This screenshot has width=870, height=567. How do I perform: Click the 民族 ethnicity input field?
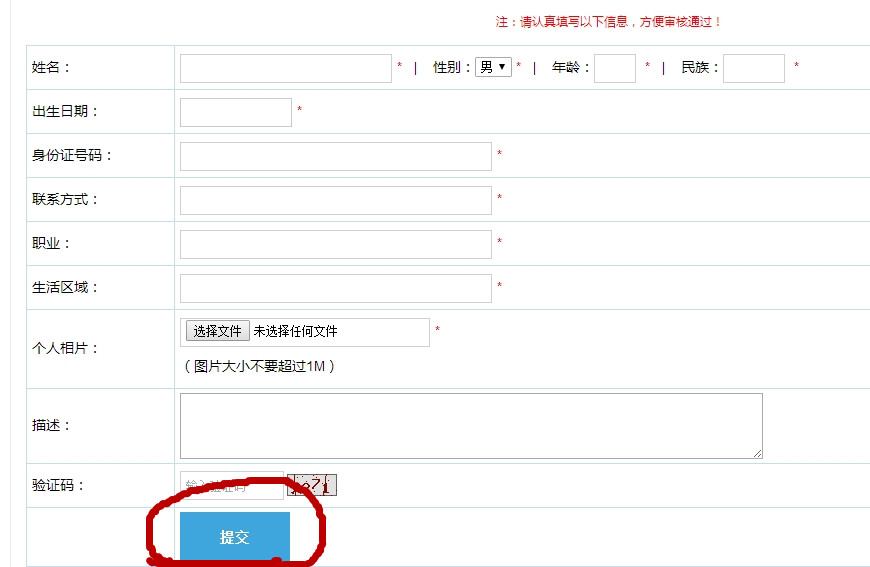click(x=754, y=68)
